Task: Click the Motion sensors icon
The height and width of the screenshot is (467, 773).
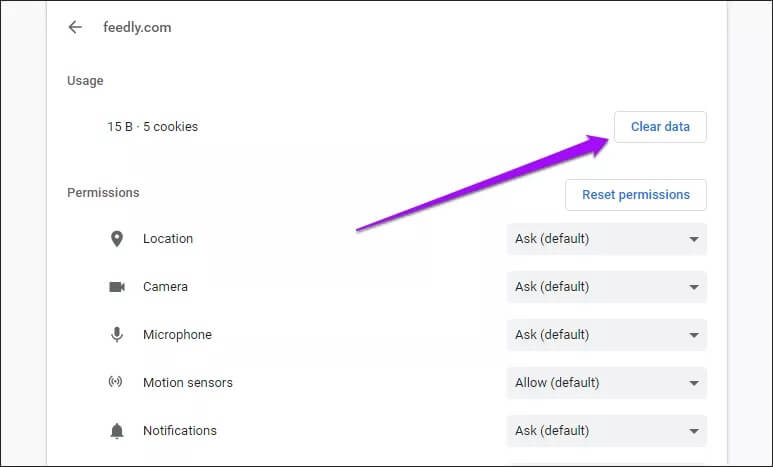Action: click(117, 383)
